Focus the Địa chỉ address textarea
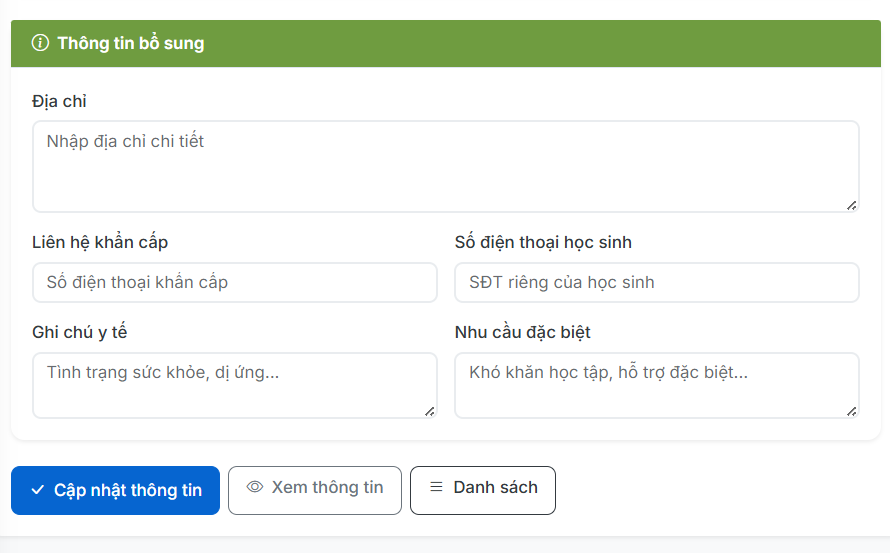The image size is (890, 553). pos(445,166)
